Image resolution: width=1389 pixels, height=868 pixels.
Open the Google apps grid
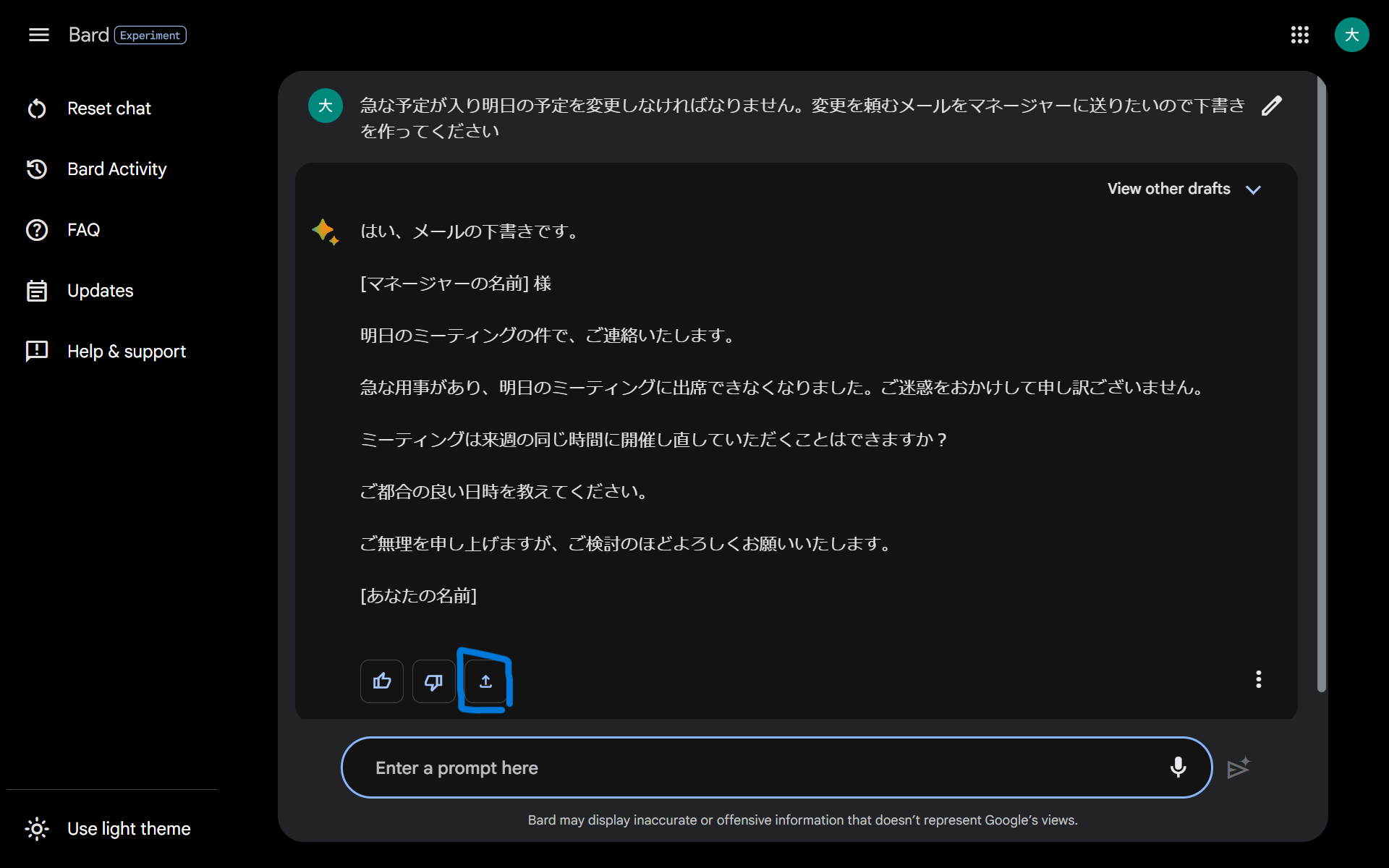[x=1300, y=35]
